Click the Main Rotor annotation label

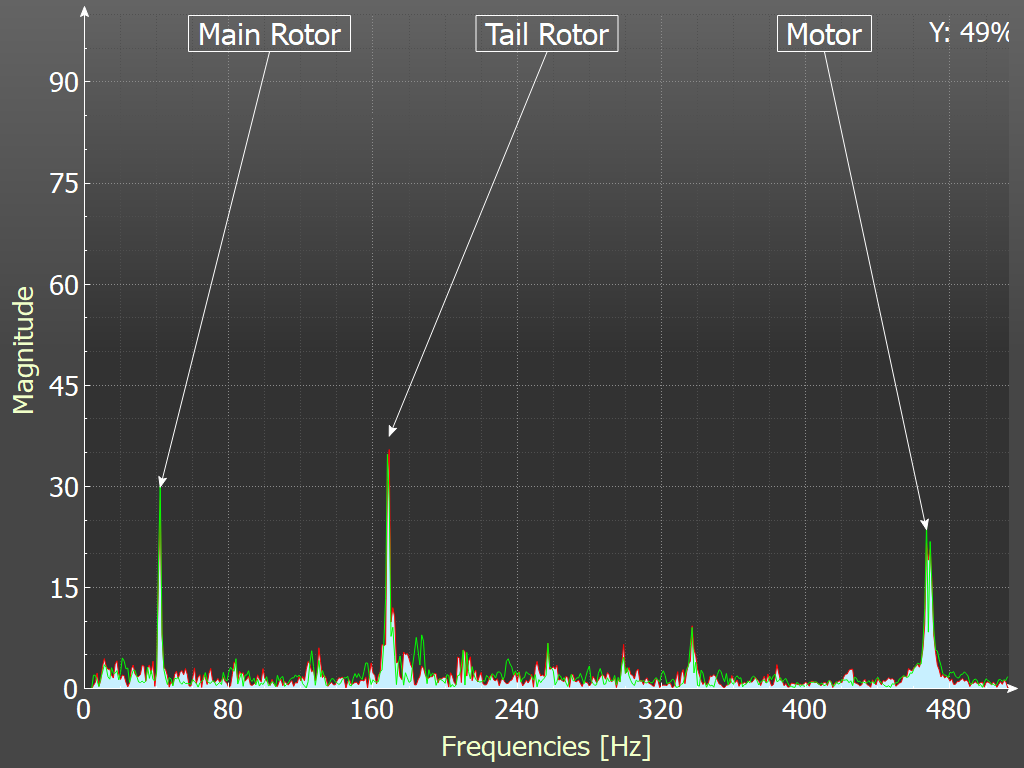tap(270, 35)
